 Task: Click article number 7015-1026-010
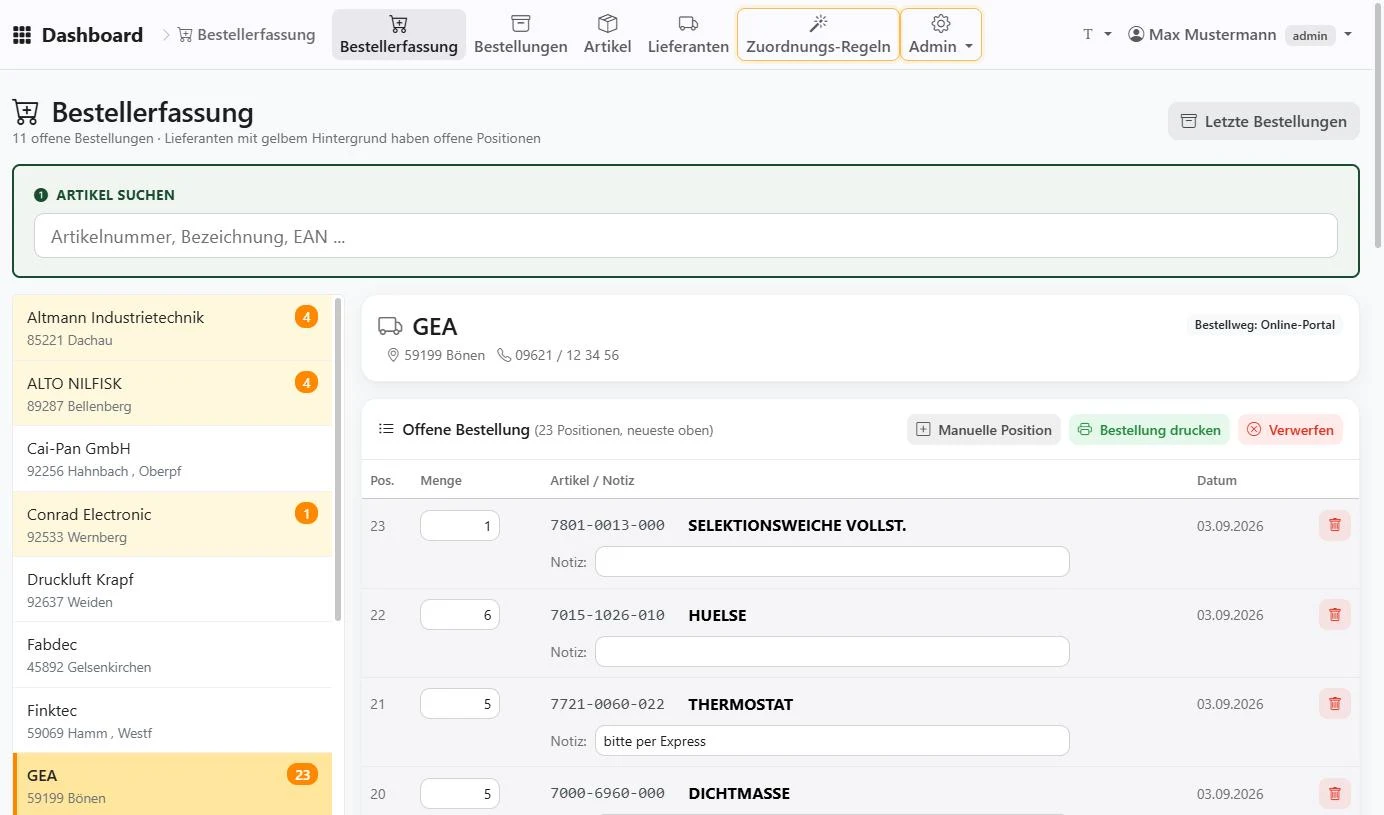[607, 615]
